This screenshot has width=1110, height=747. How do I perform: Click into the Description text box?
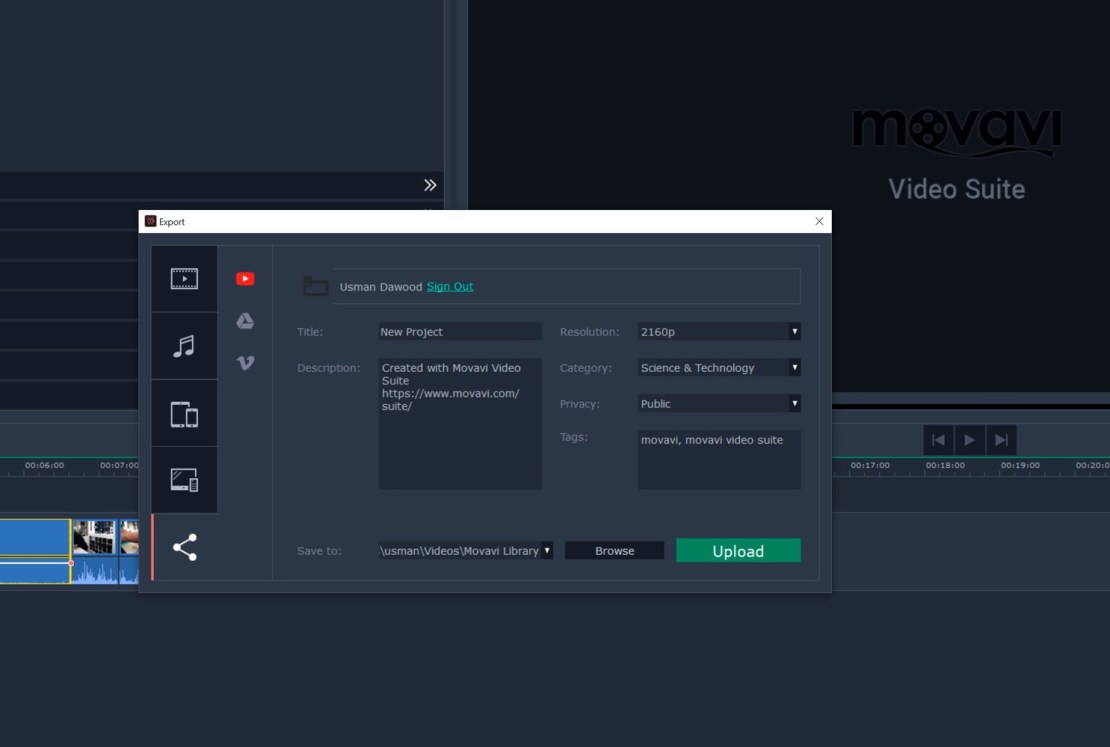tap(460, 423)
